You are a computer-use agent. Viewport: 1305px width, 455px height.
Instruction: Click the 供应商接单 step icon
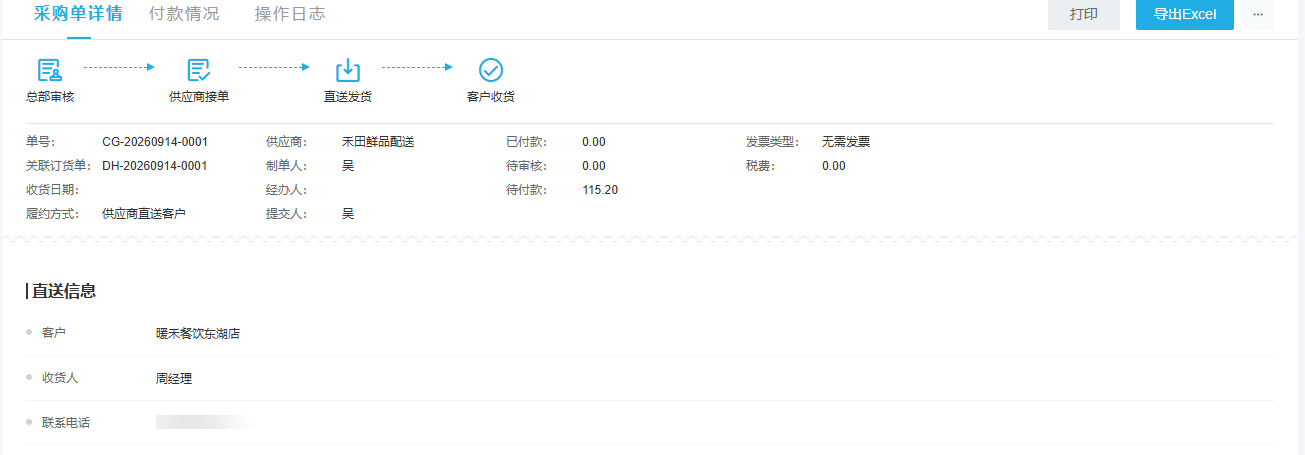pyautogui.click(x=199, y=70)
